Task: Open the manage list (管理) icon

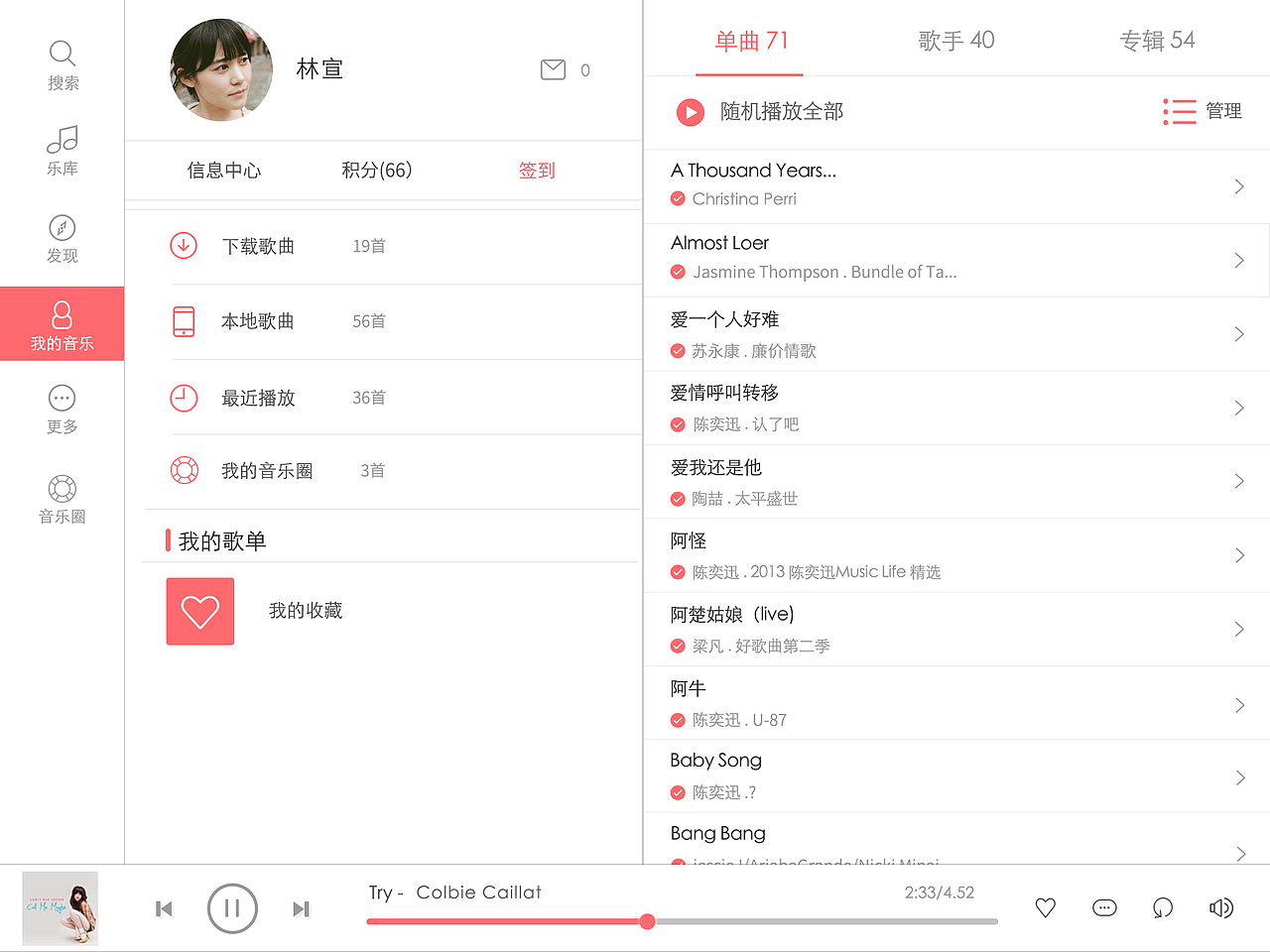Action: point(1180,111)
